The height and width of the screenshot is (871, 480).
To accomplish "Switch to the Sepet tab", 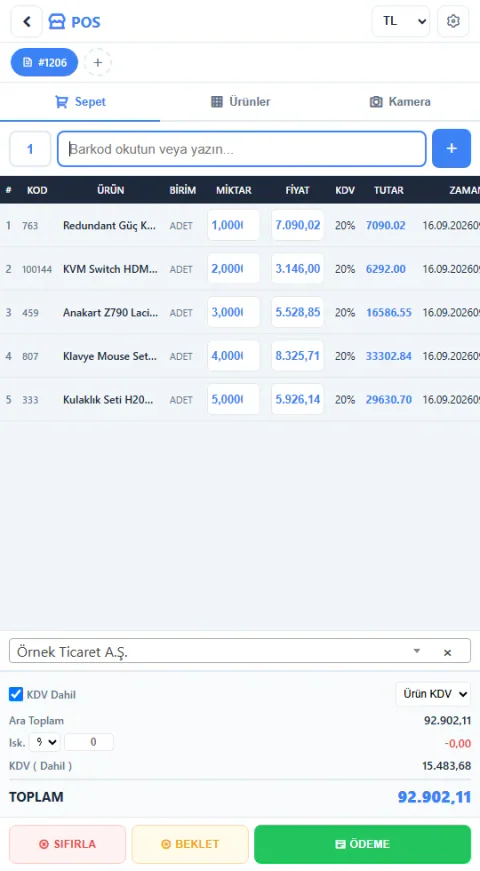I will click(x=80, y=102).
